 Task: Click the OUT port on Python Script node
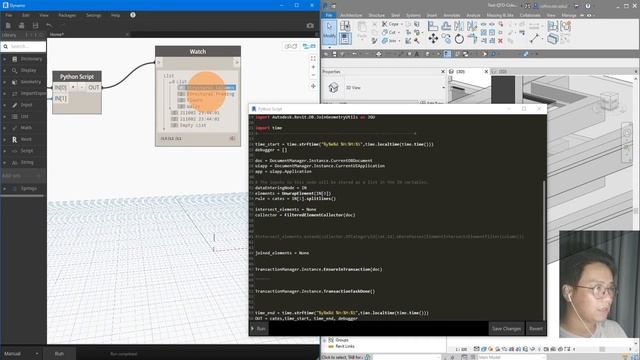94,87
